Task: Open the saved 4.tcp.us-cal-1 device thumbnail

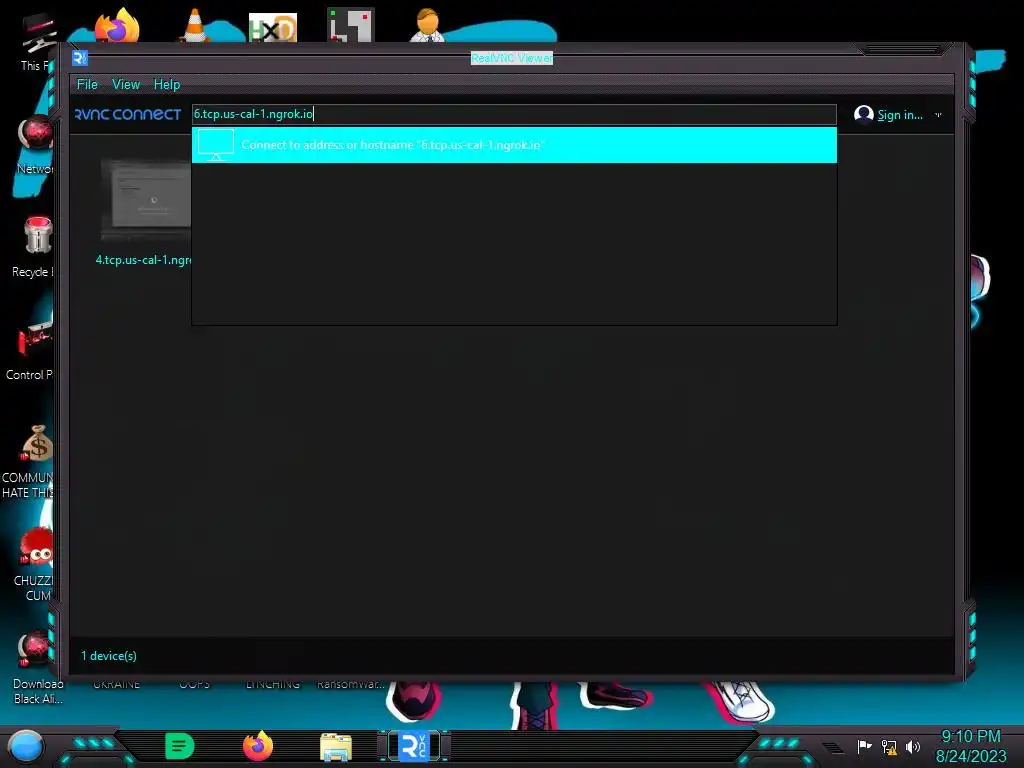Action: 146,200
